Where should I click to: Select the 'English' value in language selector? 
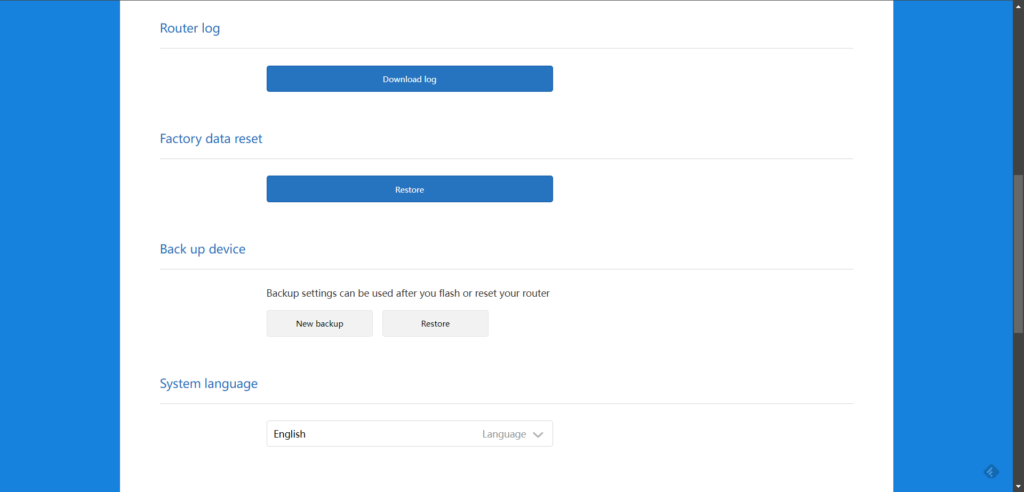(x=290, y=435)
